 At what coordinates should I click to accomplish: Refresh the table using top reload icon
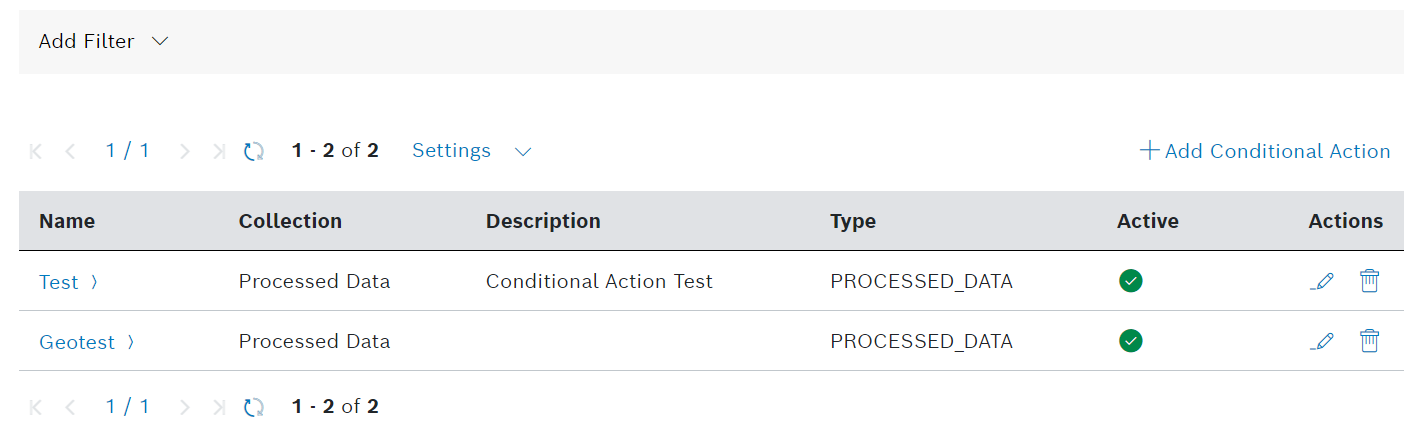254,151
